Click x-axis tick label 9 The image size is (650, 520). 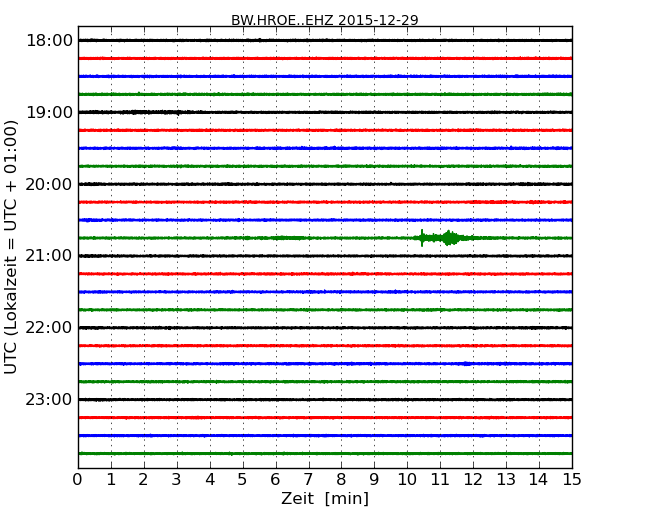click(x=374, y=479)
